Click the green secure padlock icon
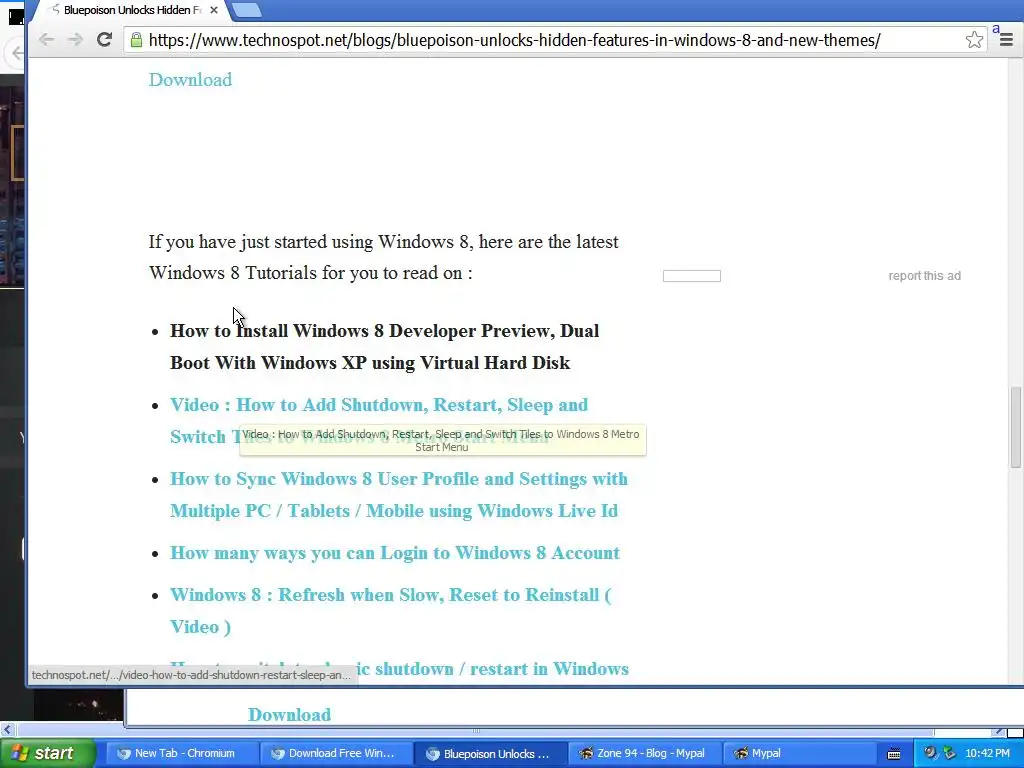This screenshot has height=768, width=1024. tap(136, 40)
